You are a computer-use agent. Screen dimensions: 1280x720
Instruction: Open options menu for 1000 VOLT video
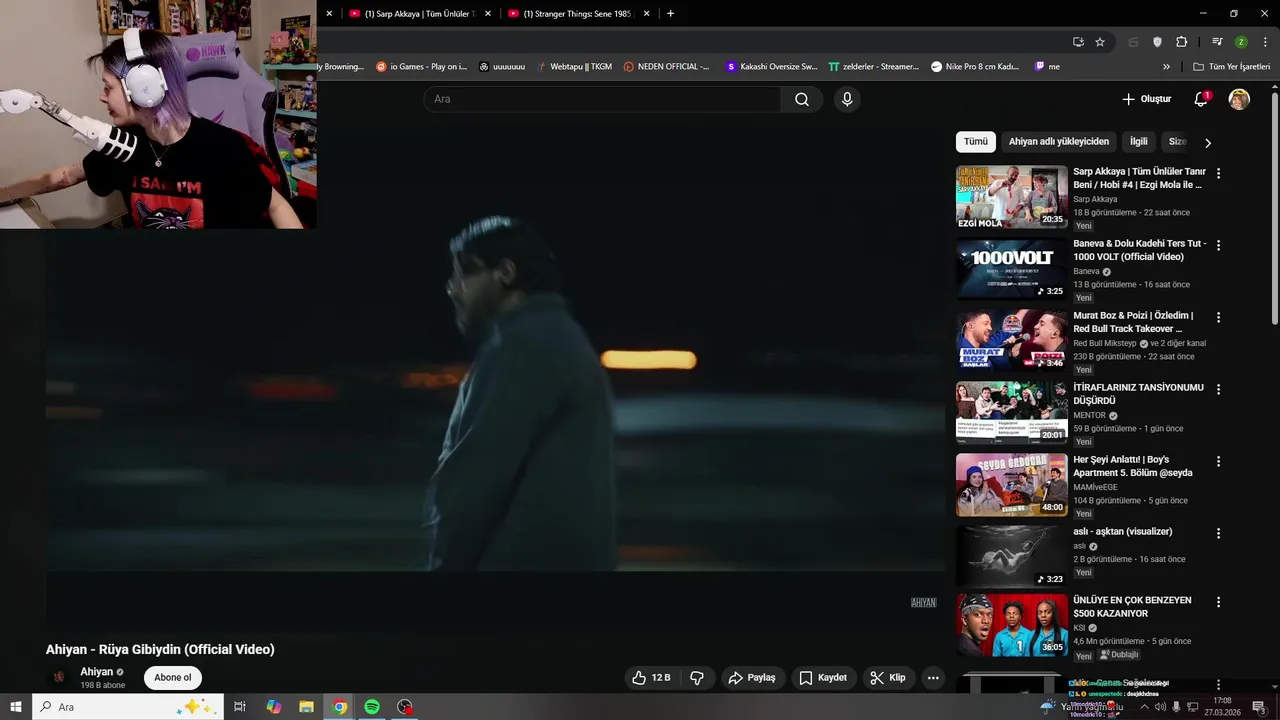pos(1218,245)
